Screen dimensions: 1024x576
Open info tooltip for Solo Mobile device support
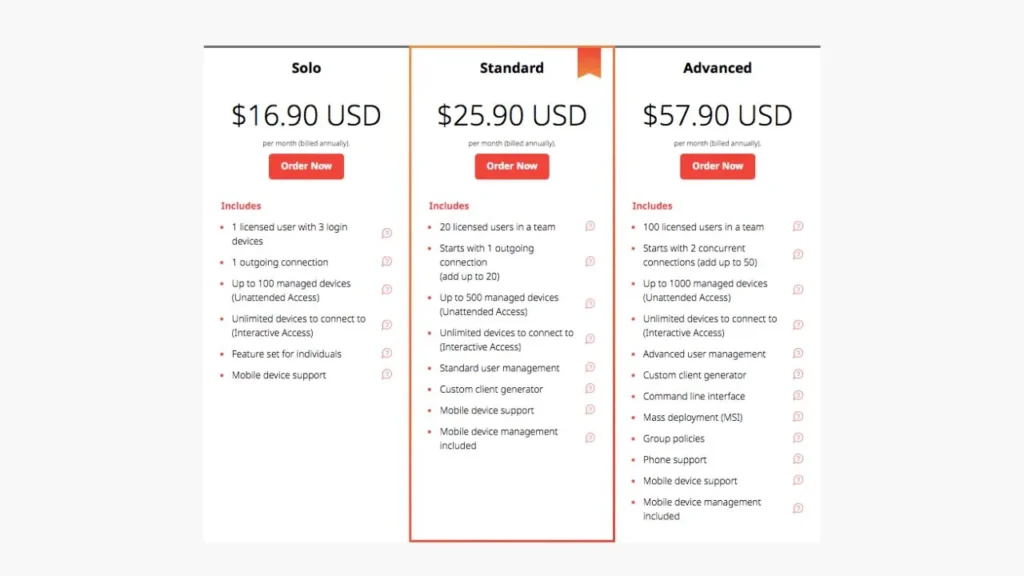tap(387, 375)
